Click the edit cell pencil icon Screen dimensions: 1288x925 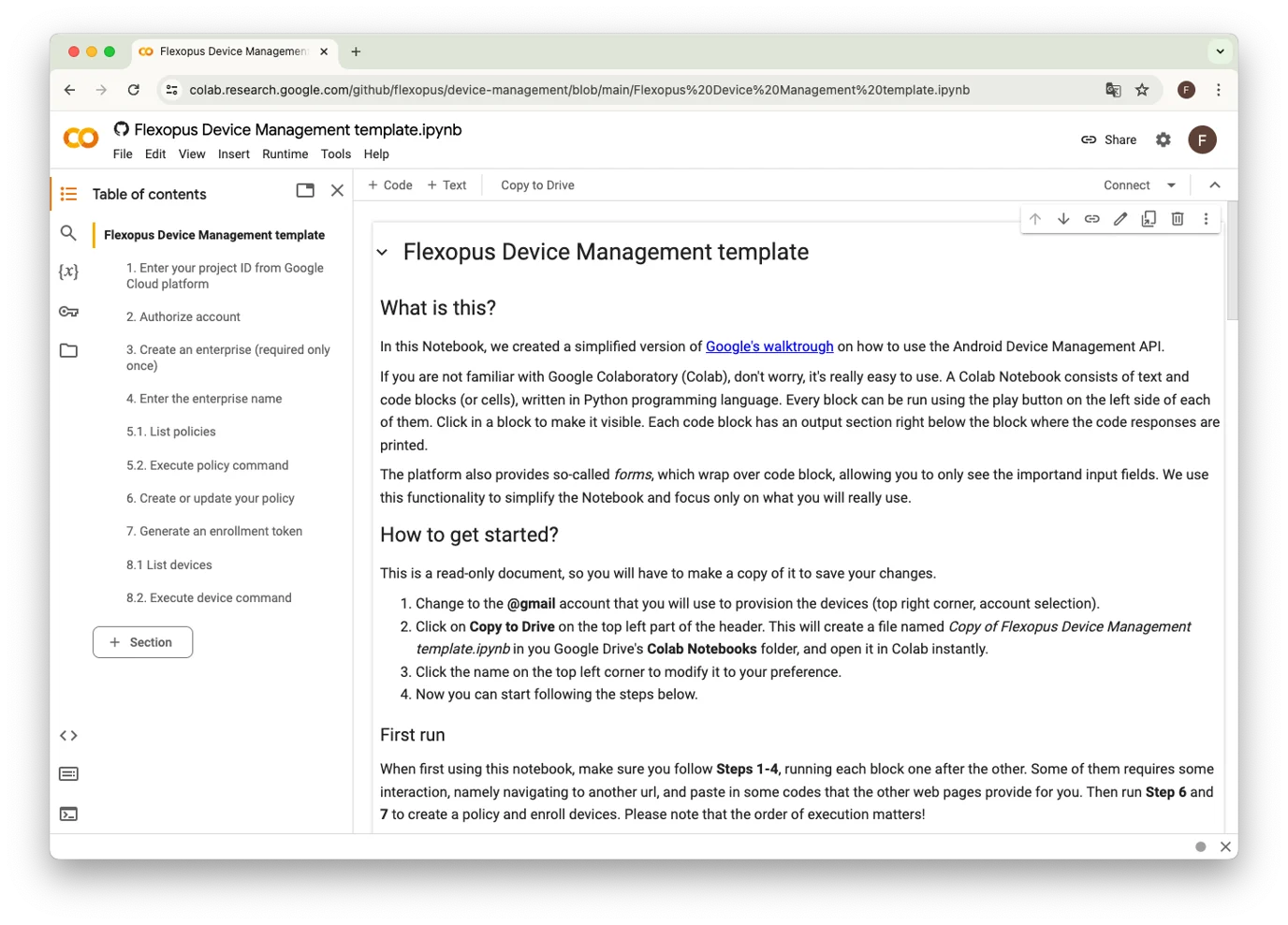[x=1120, y=219]
